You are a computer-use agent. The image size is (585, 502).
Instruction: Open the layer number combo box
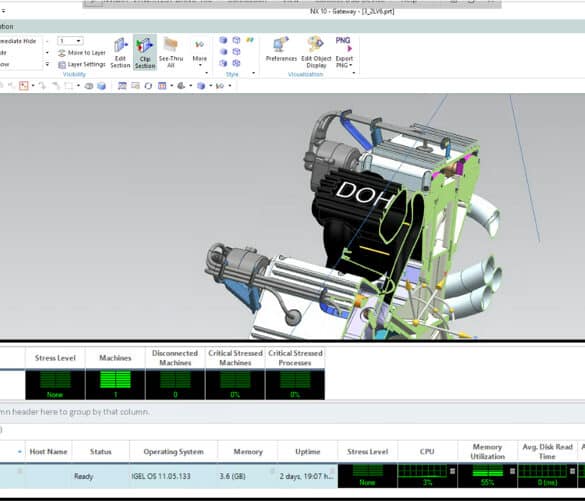tap(70, 41)
